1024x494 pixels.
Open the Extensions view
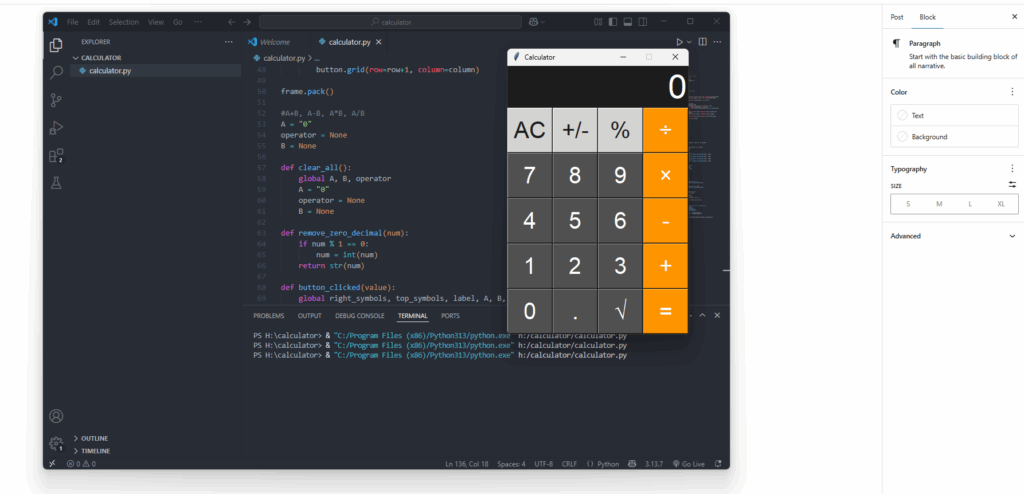pyautogui.click(x=56, y=155)
